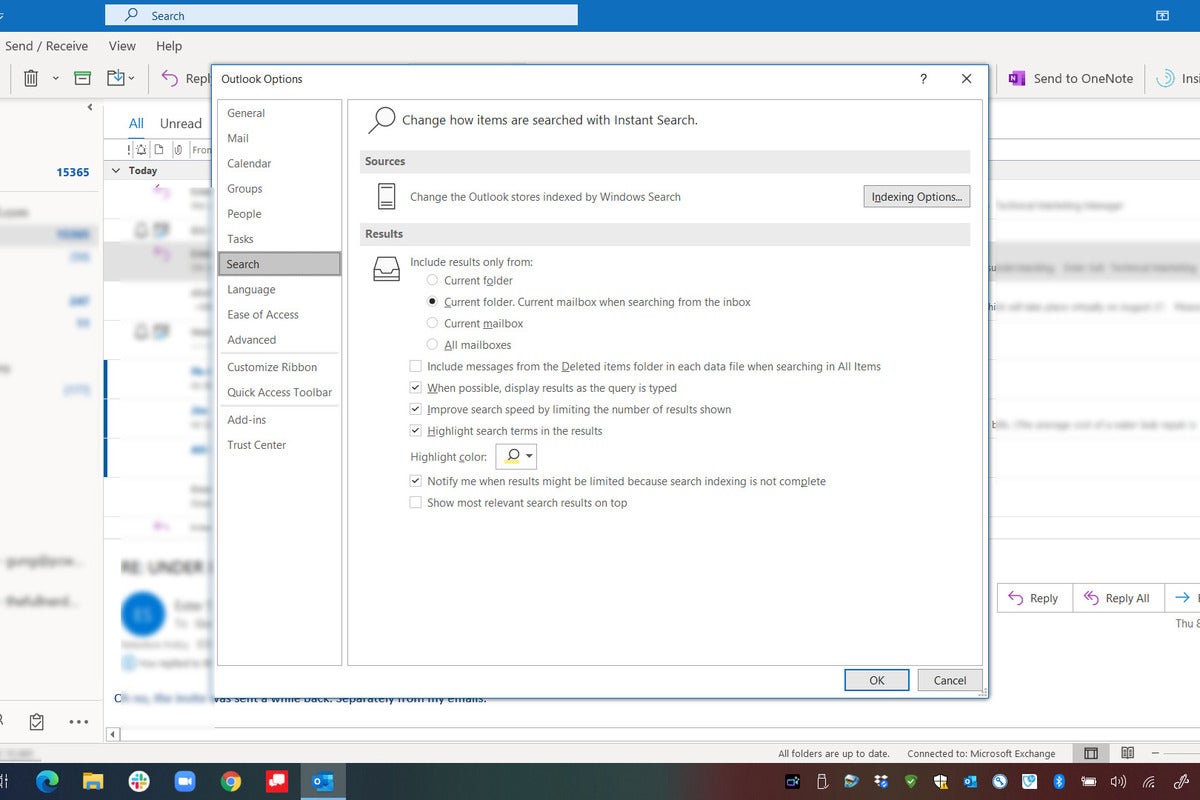The width and height of the screenshot is (1200, 800).
Task: Click the Archive box icon in the toolbar
Action: point(83,78)
